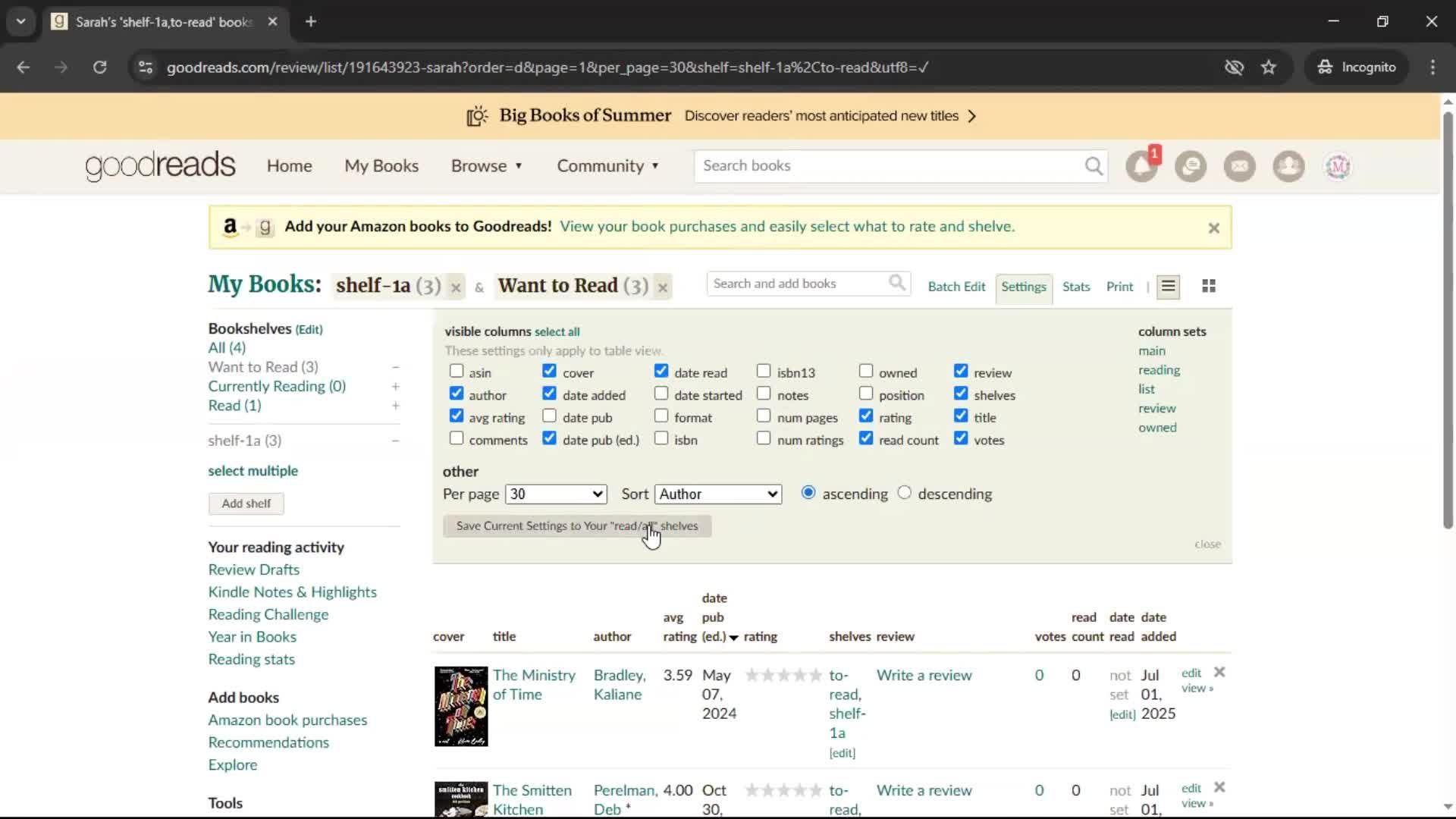This screenshot has width=1456, height=819.
Task: Uncheck the author column checkbox
Action: (x=457, y=394)
